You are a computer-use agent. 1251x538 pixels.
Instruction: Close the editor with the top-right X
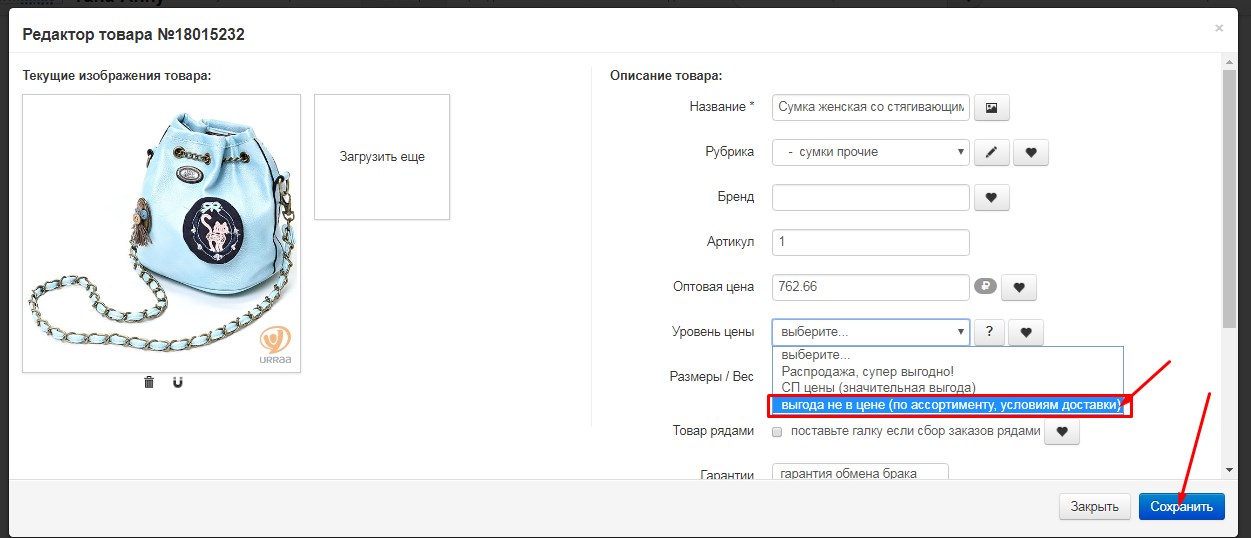tap(1219, 29)
